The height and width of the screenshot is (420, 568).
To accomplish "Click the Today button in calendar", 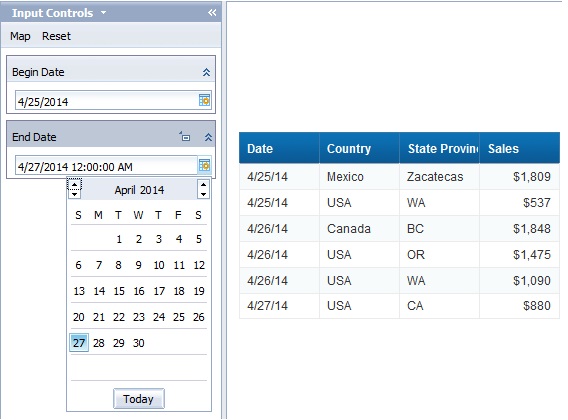I will [139, 399].
